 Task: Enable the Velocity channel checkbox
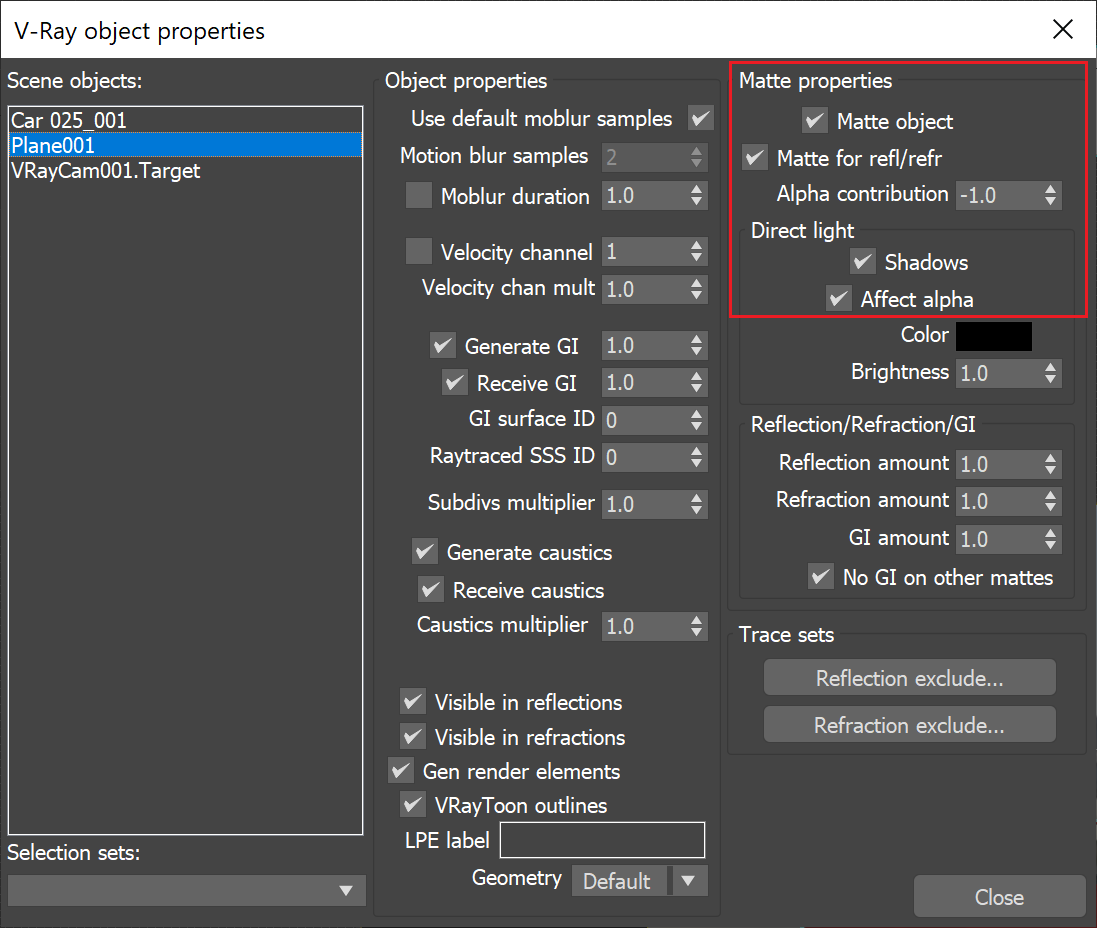(418, 251)
